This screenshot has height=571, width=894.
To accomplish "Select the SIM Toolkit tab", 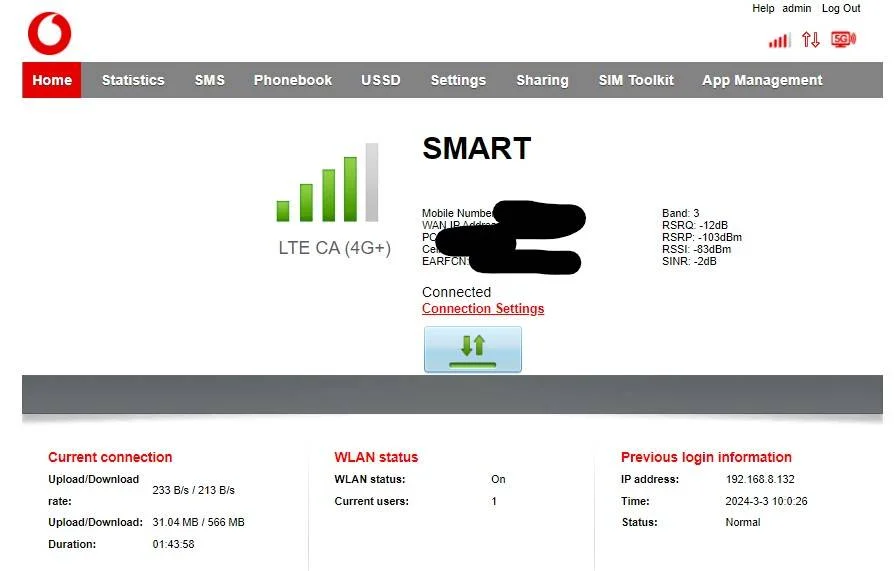I will (636, 80).
